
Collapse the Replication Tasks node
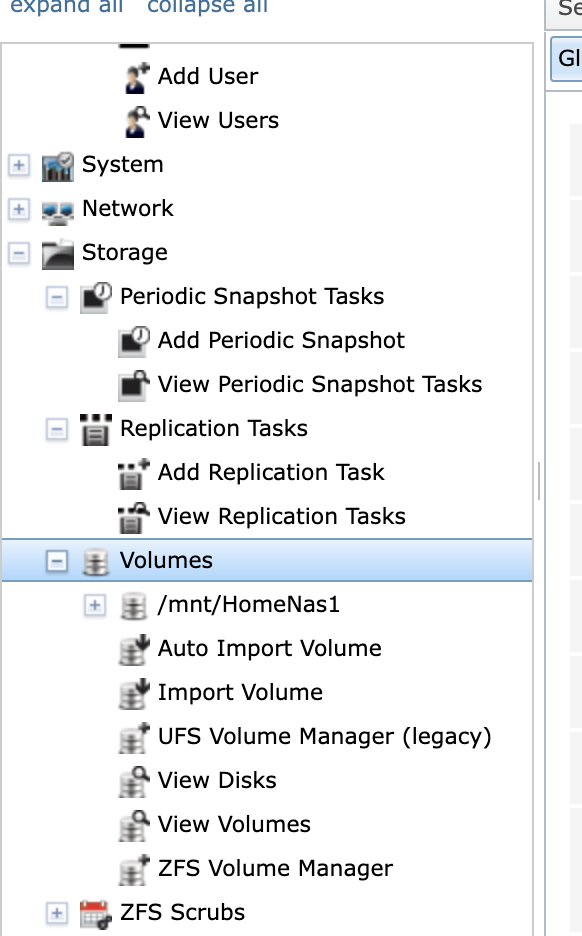coord(57,429)
